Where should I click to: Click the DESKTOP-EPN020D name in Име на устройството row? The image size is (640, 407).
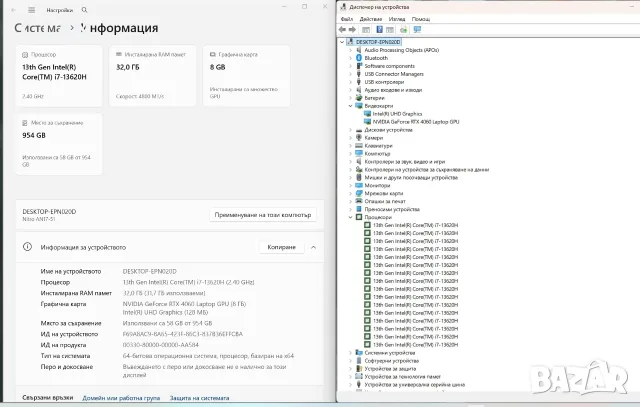(149, 271)
